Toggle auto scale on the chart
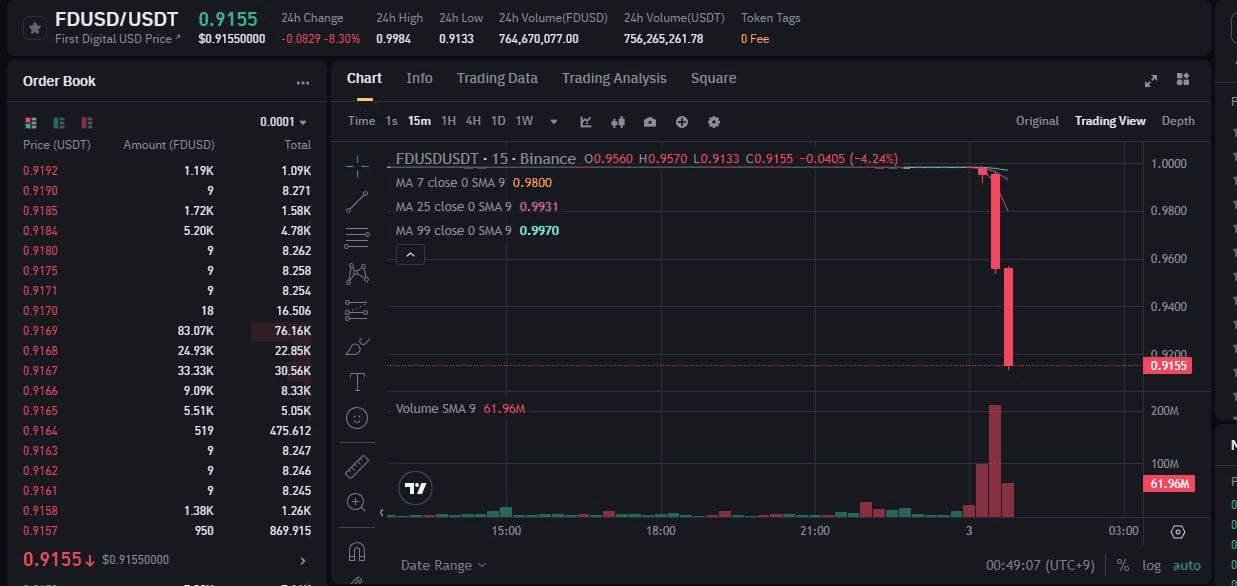 click(1186, 565)
